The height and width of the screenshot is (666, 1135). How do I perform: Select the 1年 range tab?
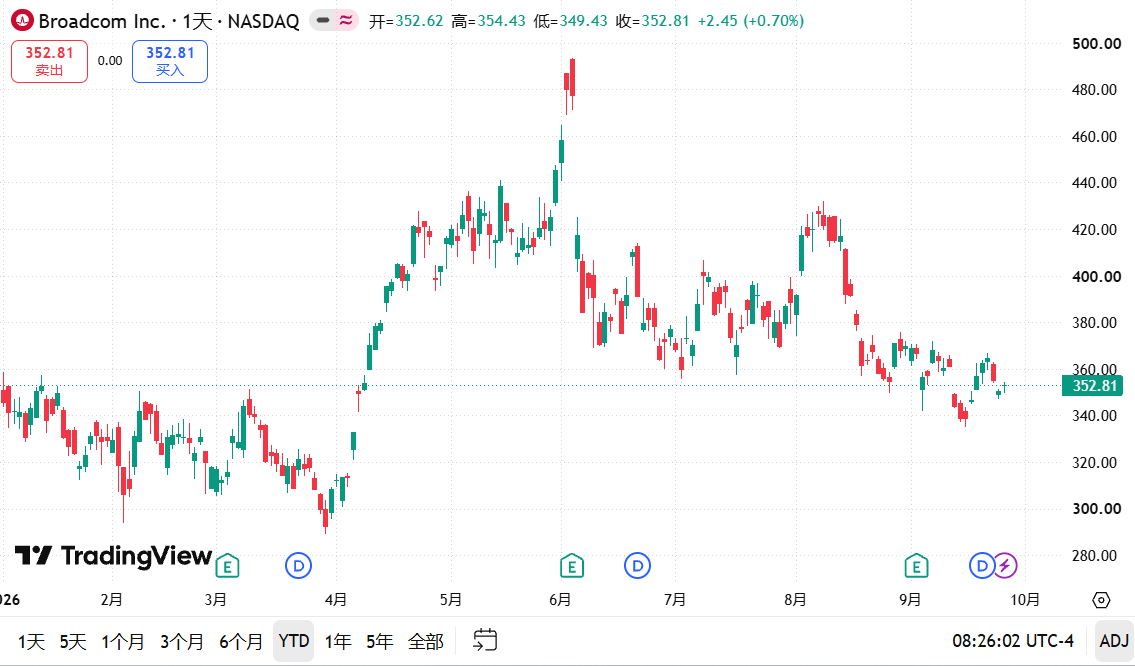tap(338, 641)
